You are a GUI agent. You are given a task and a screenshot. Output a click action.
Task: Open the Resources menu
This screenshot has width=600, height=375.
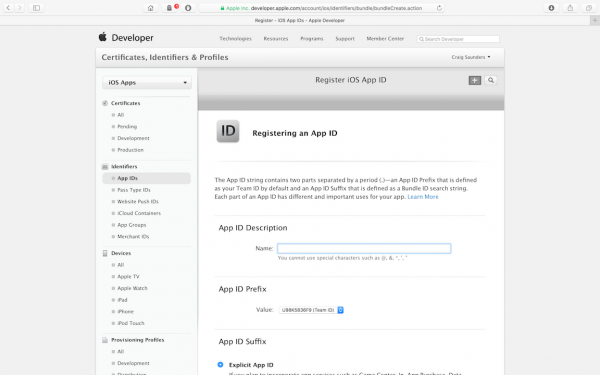[276, 39]
